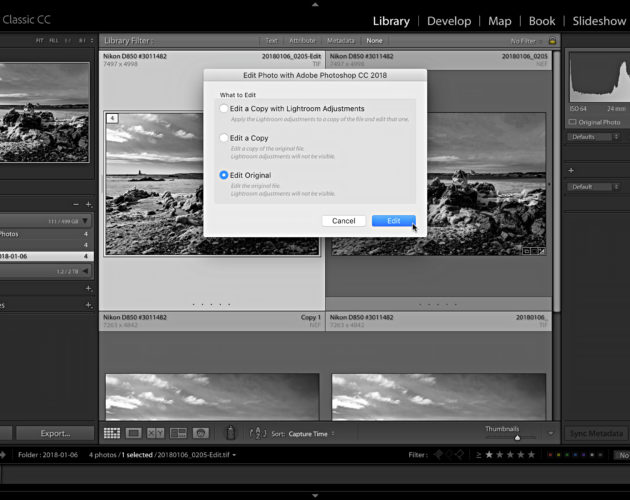Filter by three stars rating
Screen dimensions: 630x500
click(510, 455)
